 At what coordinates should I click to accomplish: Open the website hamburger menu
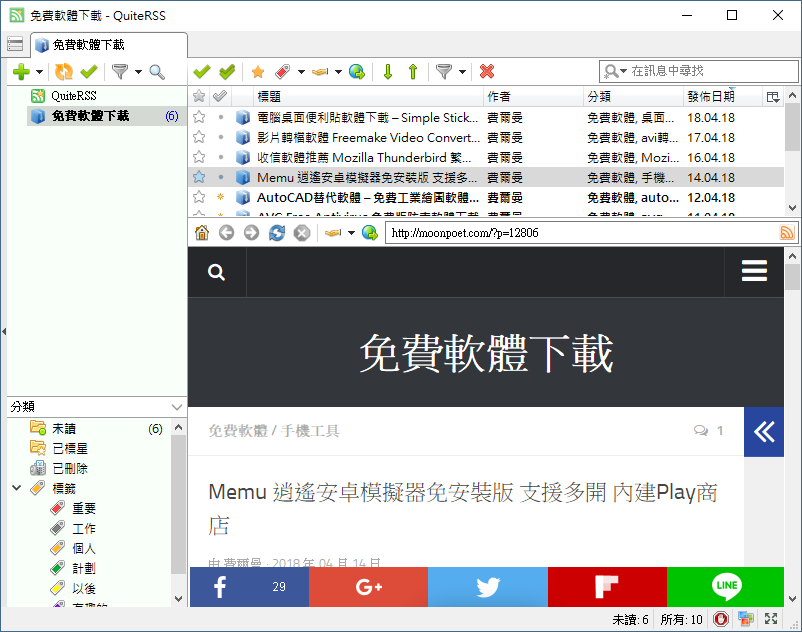click(x=754, y=271)
